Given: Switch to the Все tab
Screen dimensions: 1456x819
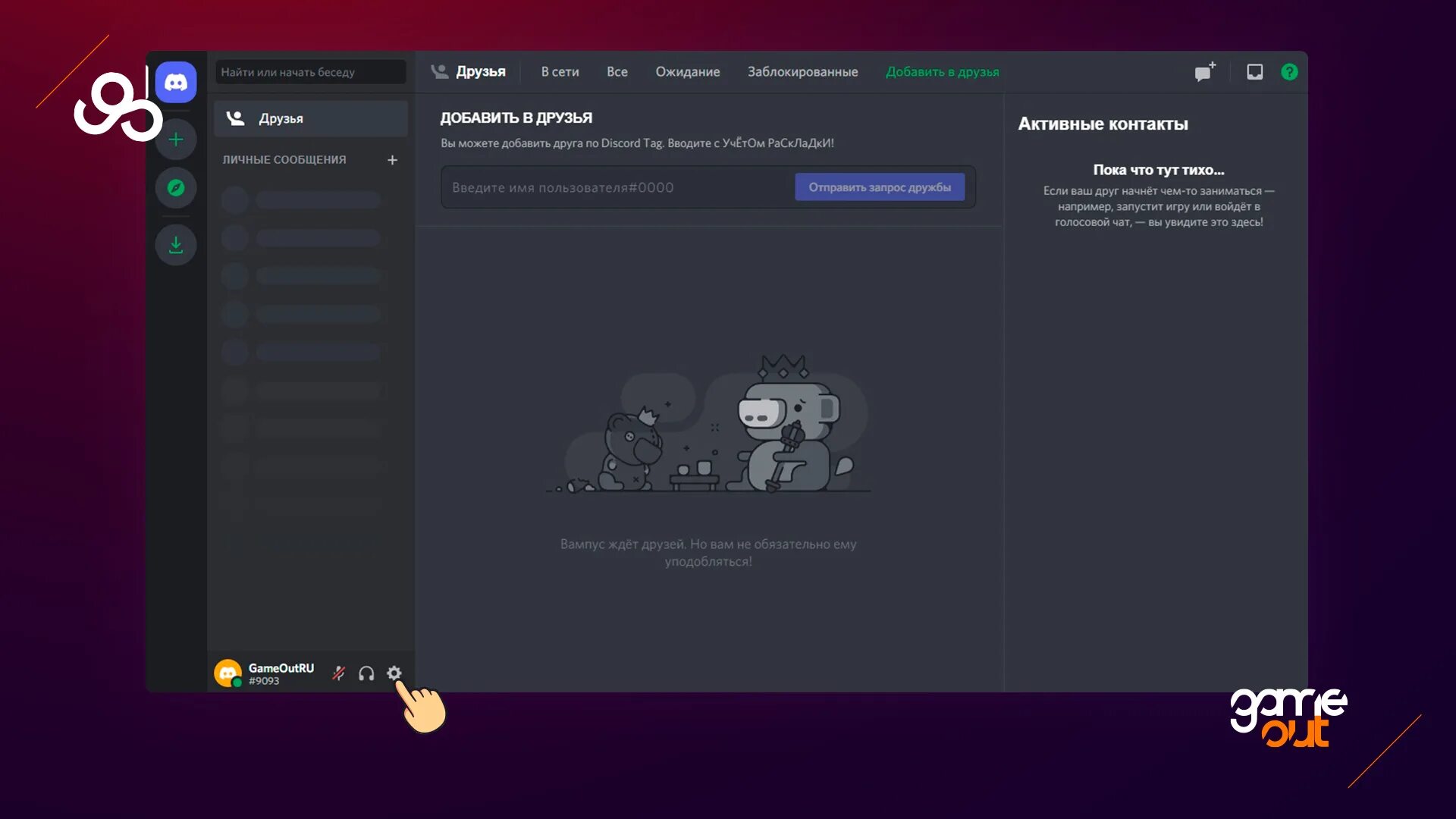Looking at the screenshot, I should tap(617, 72).
